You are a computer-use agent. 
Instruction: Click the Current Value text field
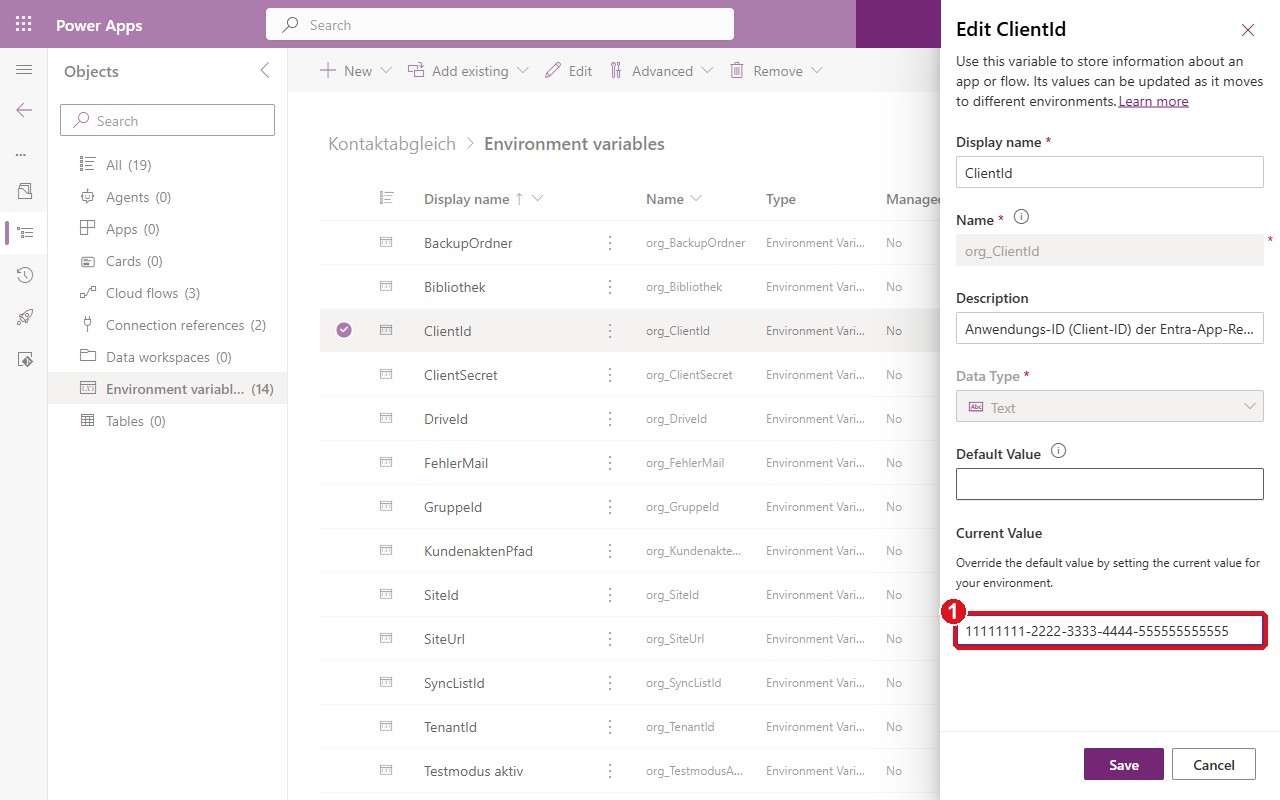coord(1110,631)
